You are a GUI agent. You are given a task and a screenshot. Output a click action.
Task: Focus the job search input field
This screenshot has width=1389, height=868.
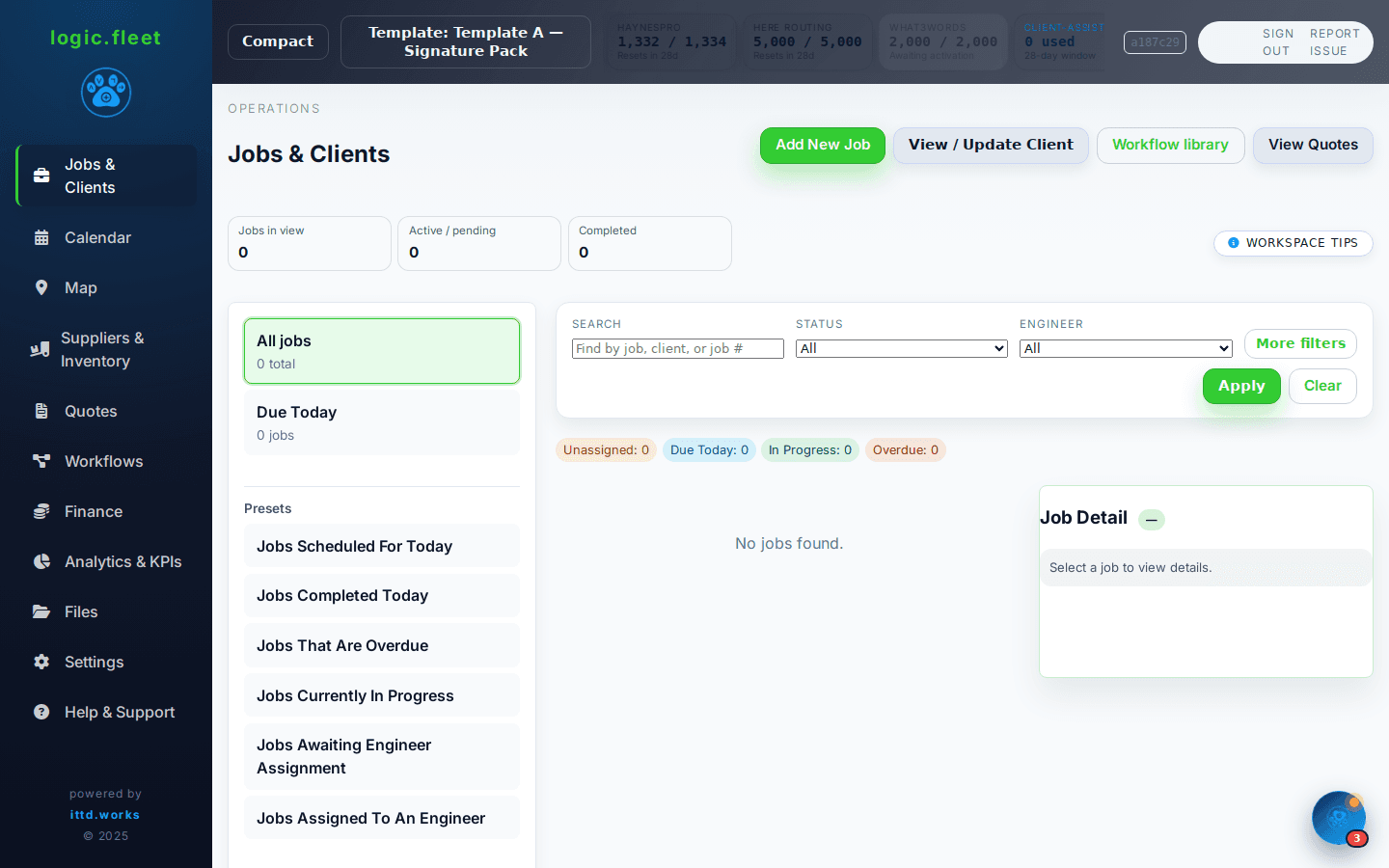click(677, 348)
